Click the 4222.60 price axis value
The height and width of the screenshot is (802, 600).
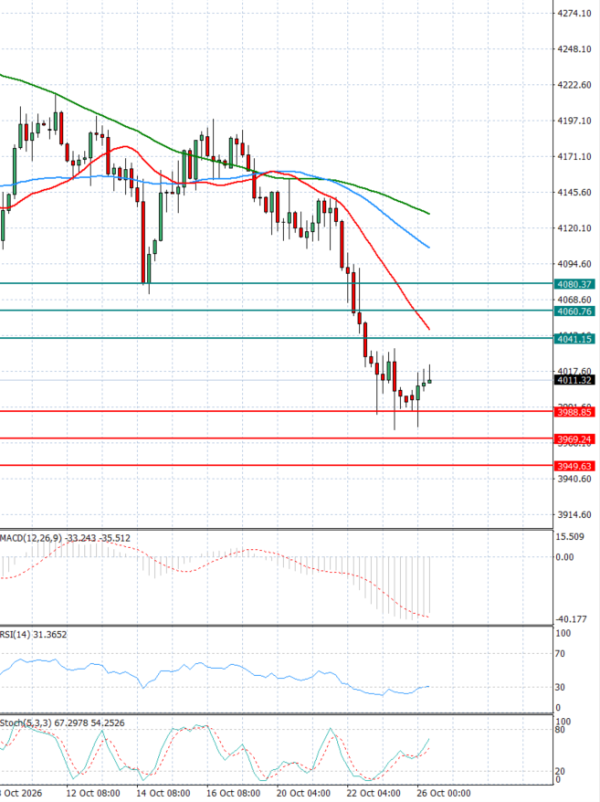point(574,85)
